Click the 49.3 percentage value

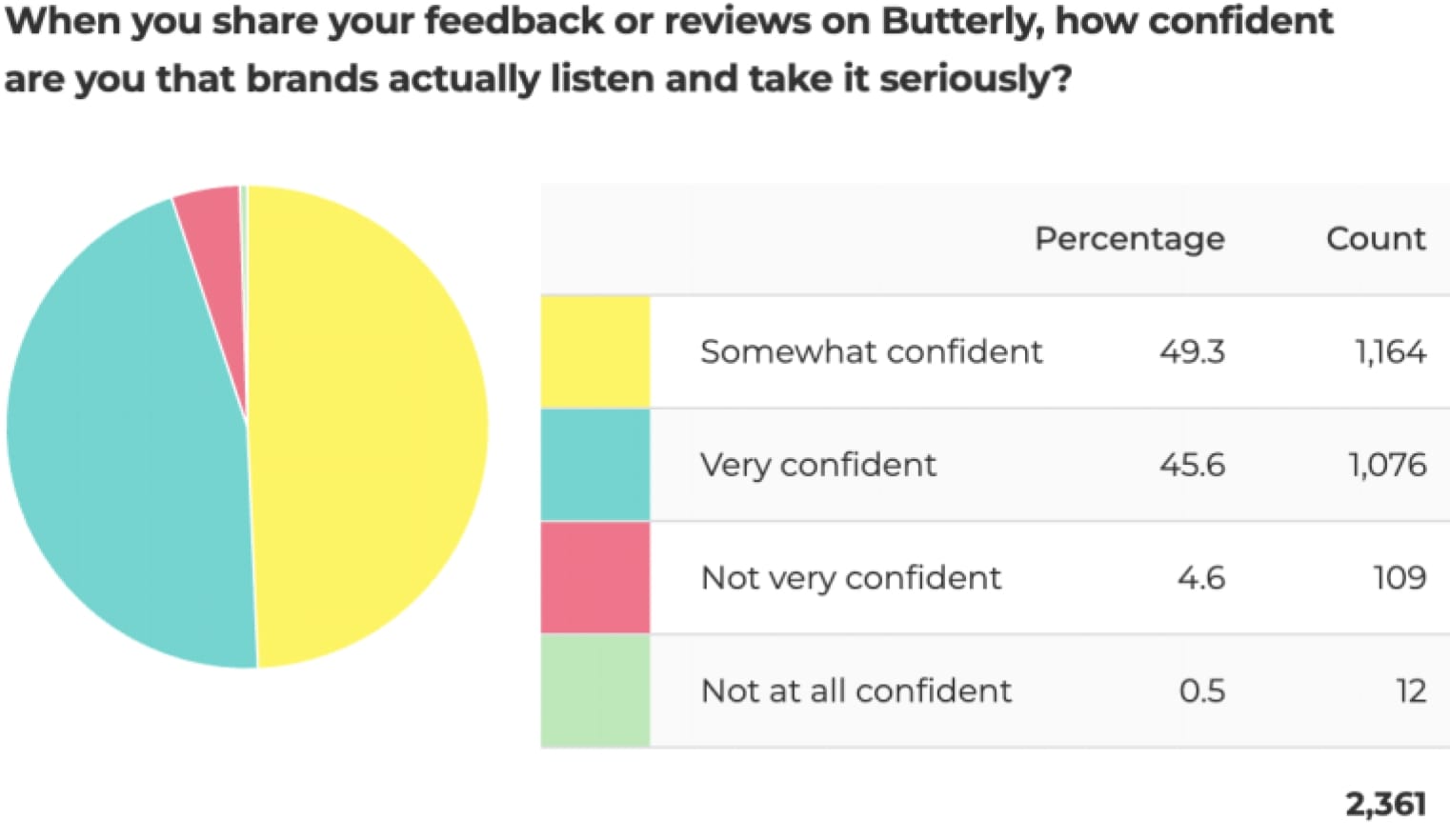[1192, 352]
